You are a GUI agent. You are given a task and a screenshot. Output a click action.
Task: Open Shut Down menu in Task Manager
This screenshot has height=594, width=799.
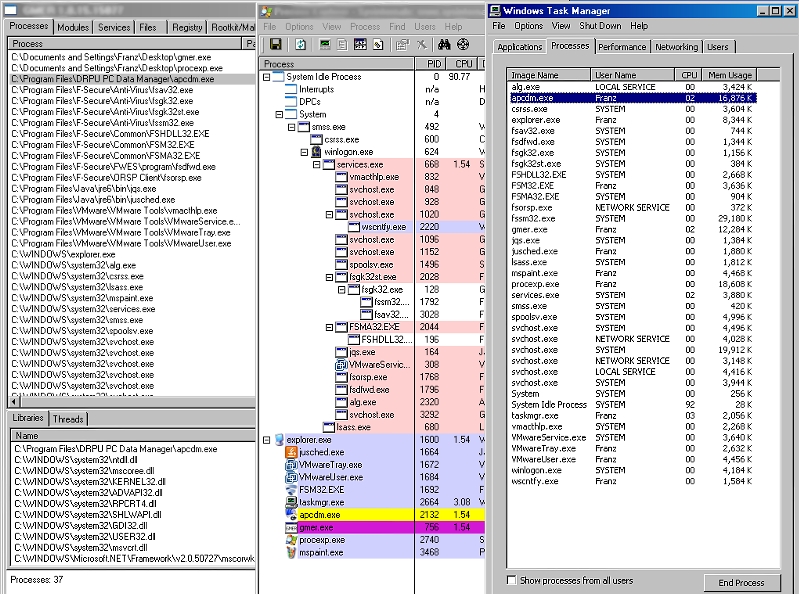pos(600,26)
